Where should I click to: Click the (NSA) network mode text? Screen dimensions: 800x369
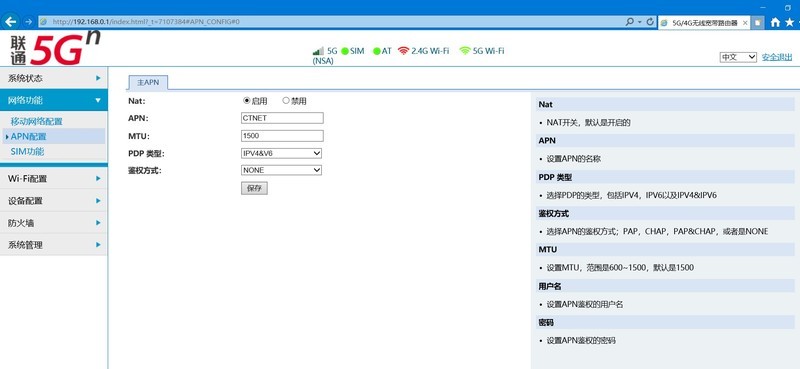(x=322, y=61)
